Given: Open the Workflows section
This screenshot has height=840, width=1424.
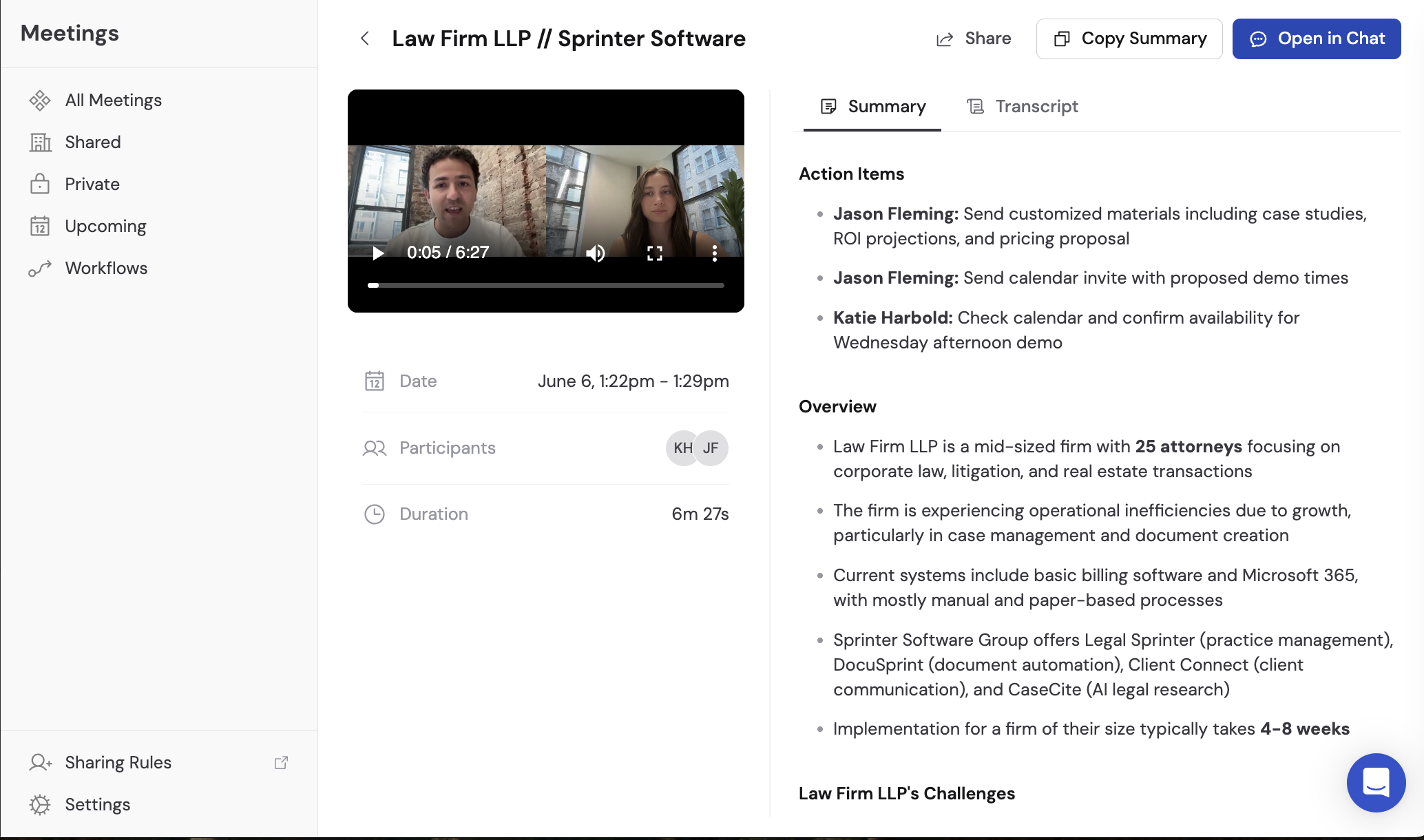Looking at the screenshot, I should click(105, 269).
